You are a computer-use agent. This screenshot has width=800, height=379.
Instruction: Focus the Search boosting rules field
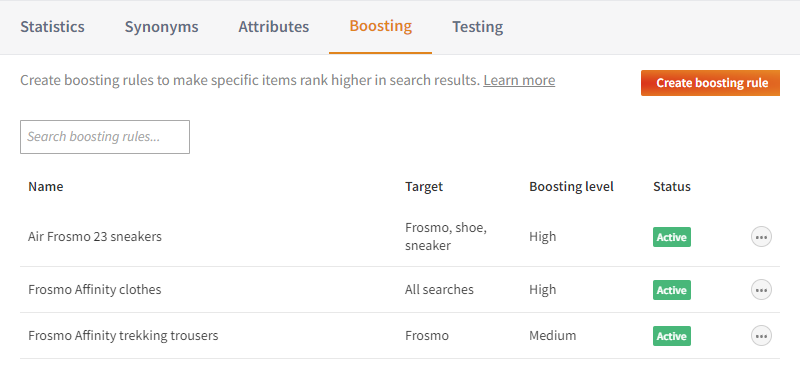[x=105, y=137]
